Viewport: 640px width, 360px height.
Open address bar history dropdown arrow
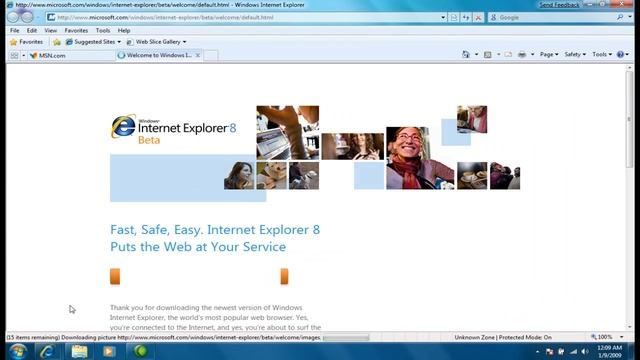[x=443, y=18]
